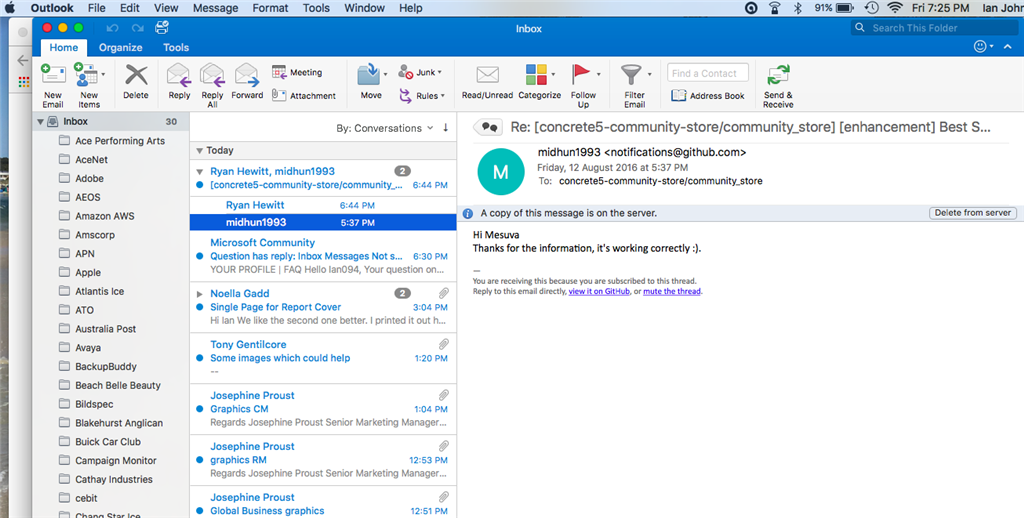Image resolution: width=1024 pixels, height=518 pixels.
Task: Toggle Read/Unread status
Action: tap(487, 82)
